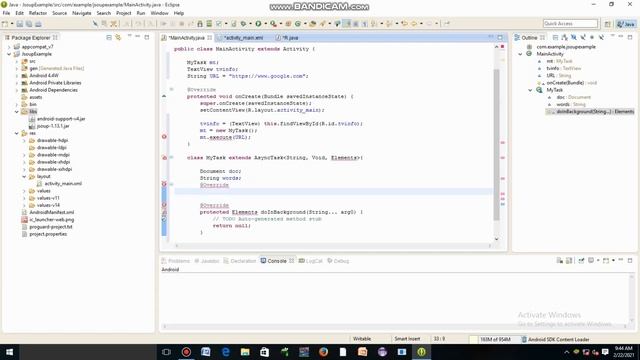Click the Open Perspective icon
This screenshot has height=360, width=640.
coord(607,24)
